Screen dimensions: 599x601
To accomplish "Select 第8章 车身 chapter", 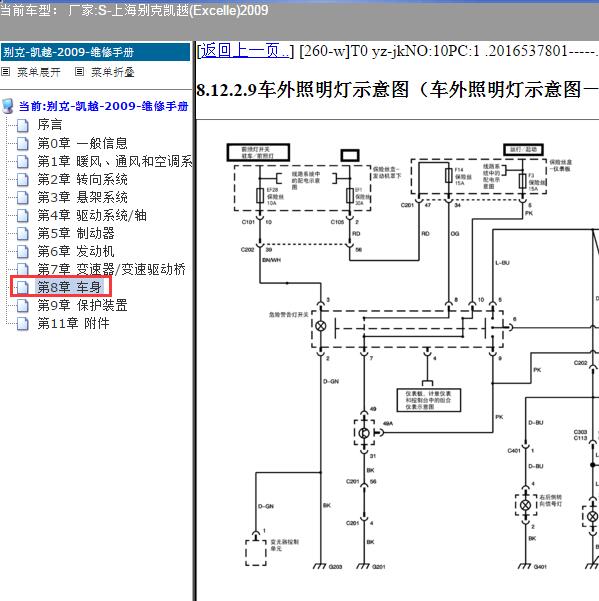I will (x=69, y=287).
